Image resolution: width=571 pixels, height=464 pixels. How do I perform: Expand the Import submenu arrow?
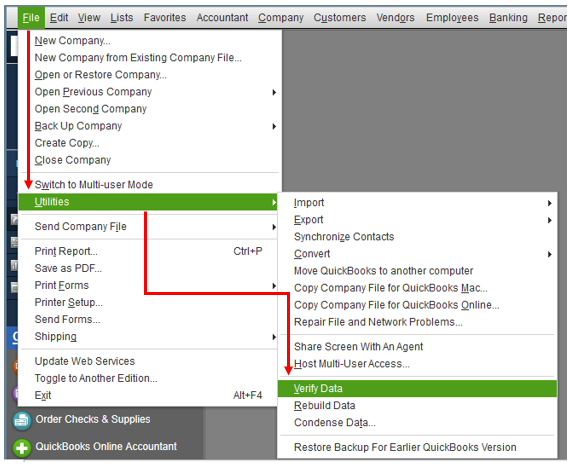point(550,203)
